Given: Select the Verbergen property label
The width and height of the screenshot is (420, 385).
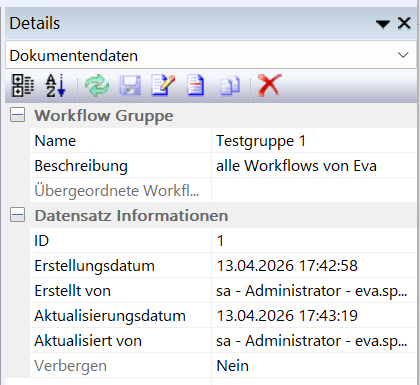Looking at the screenshot, I should coord(120,366).
